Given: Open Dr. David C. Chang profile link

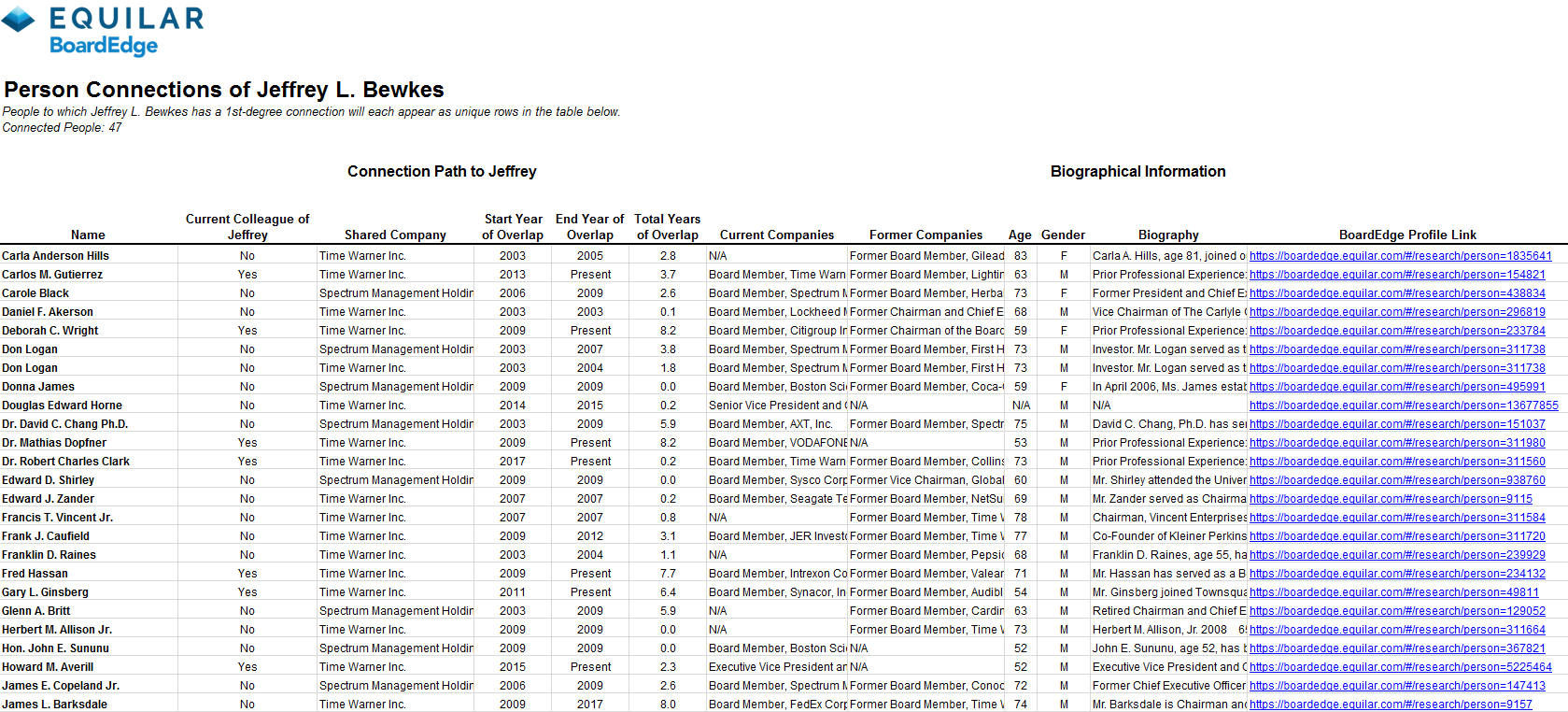Looking at the screenshot, I should pos(1397,424).
